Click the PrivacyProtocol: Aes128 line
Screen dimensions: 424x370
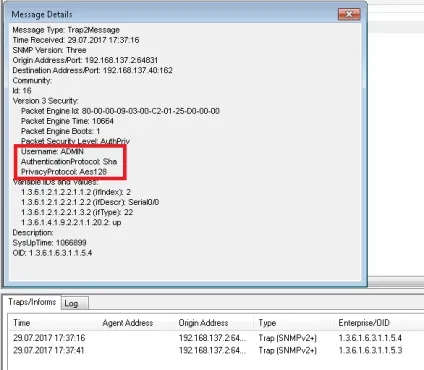(64, 172)
